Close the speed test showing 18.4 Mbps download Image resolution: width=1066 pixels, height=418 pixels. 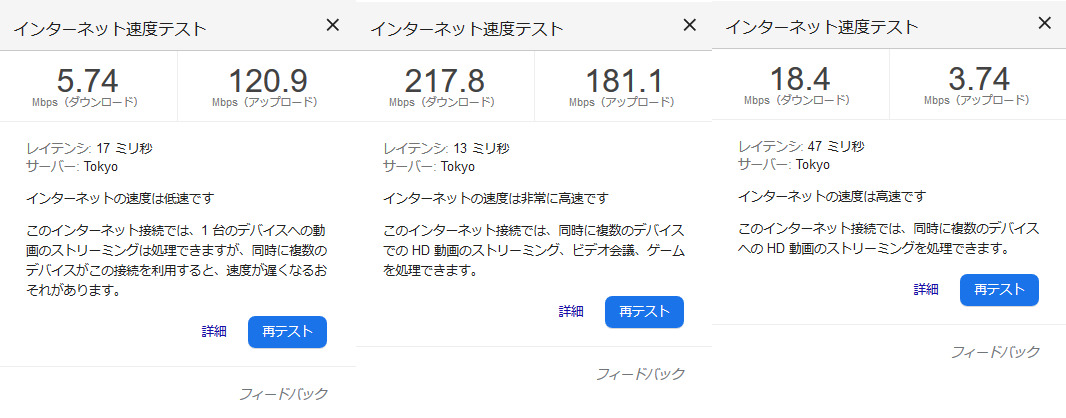[x=1045, y=22]
